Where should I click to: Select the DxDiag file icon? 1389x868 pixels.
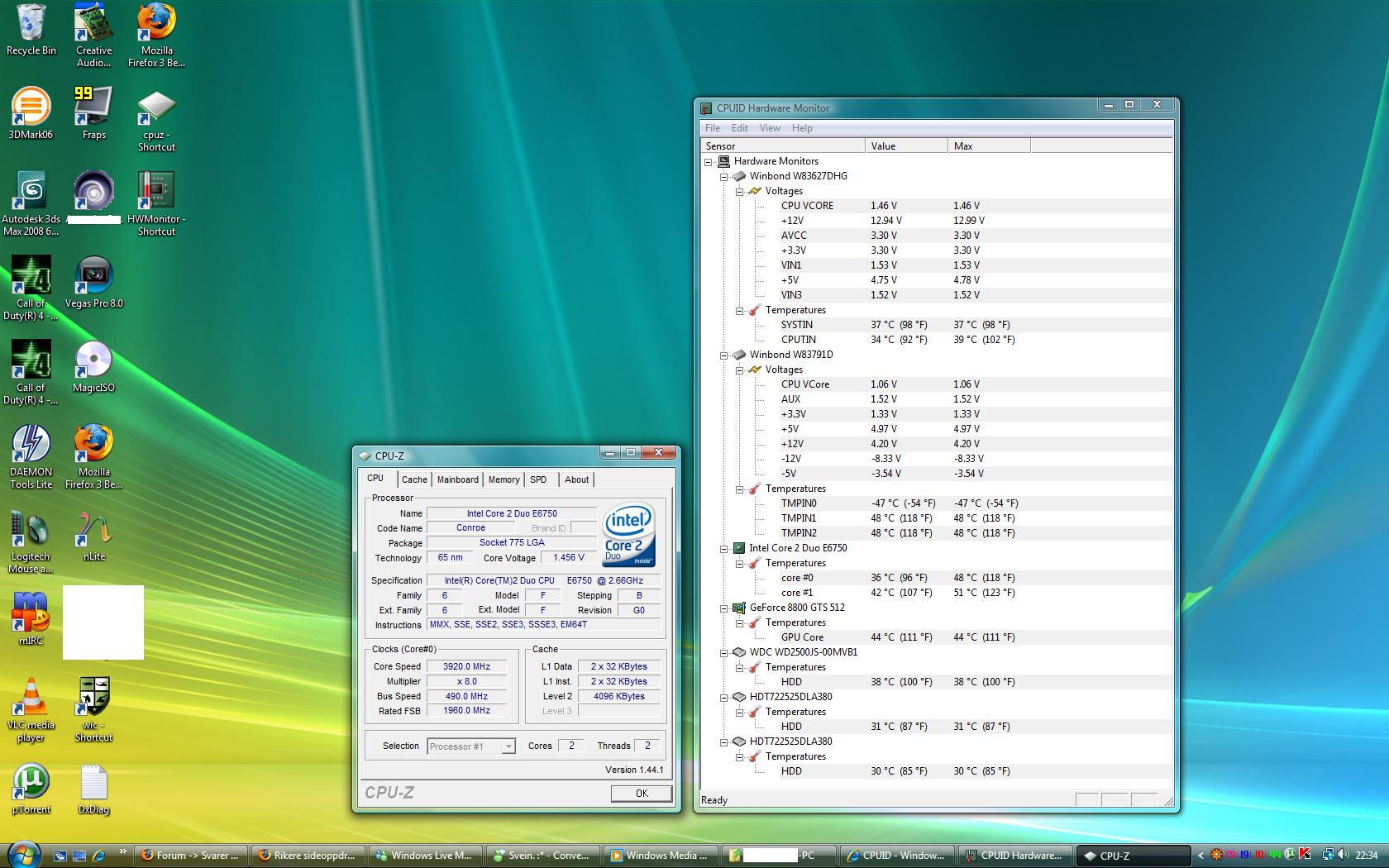[93, 788]
